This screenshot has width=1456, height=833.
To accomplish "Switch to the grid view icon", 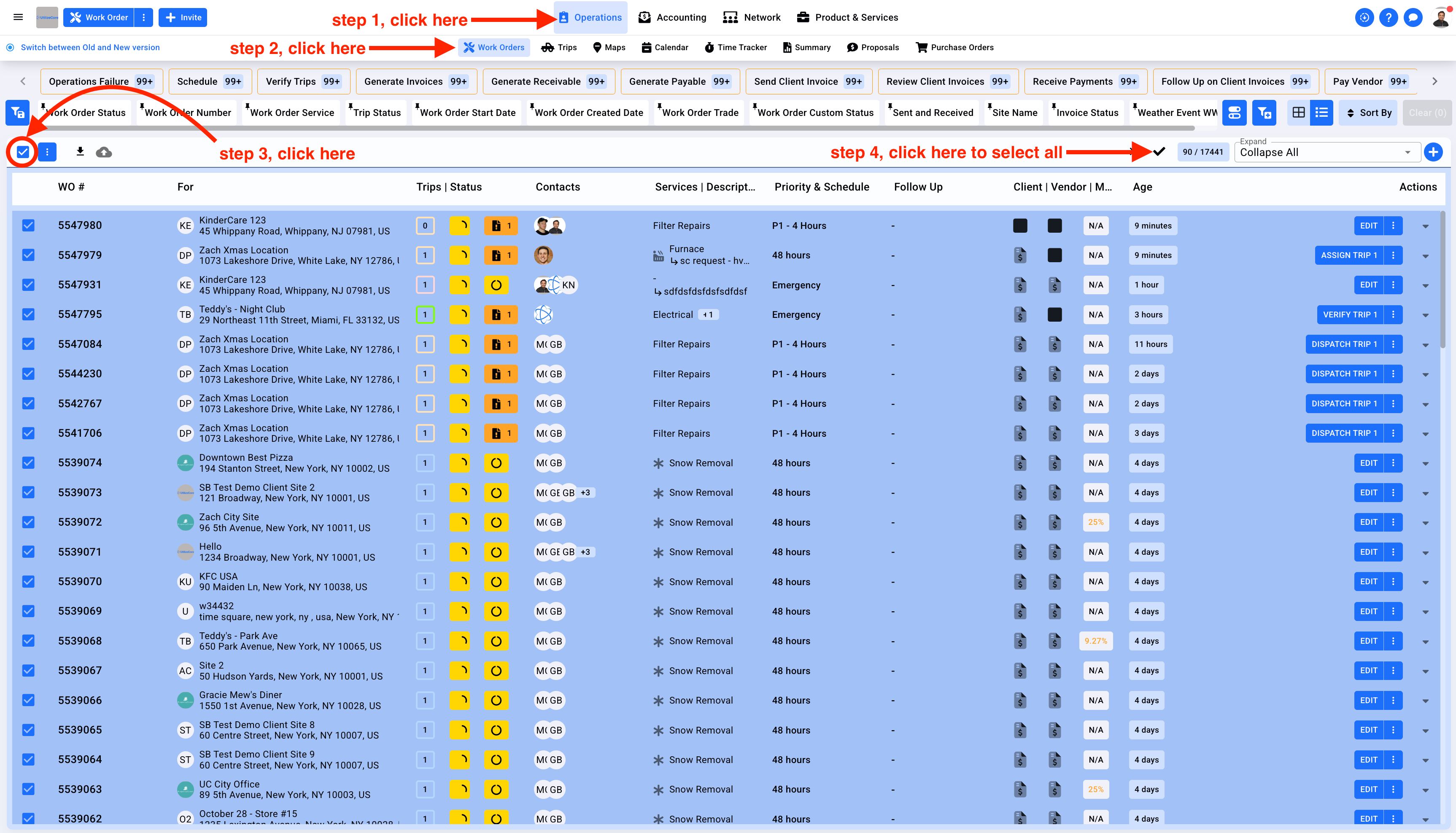I will [1299, 113].
